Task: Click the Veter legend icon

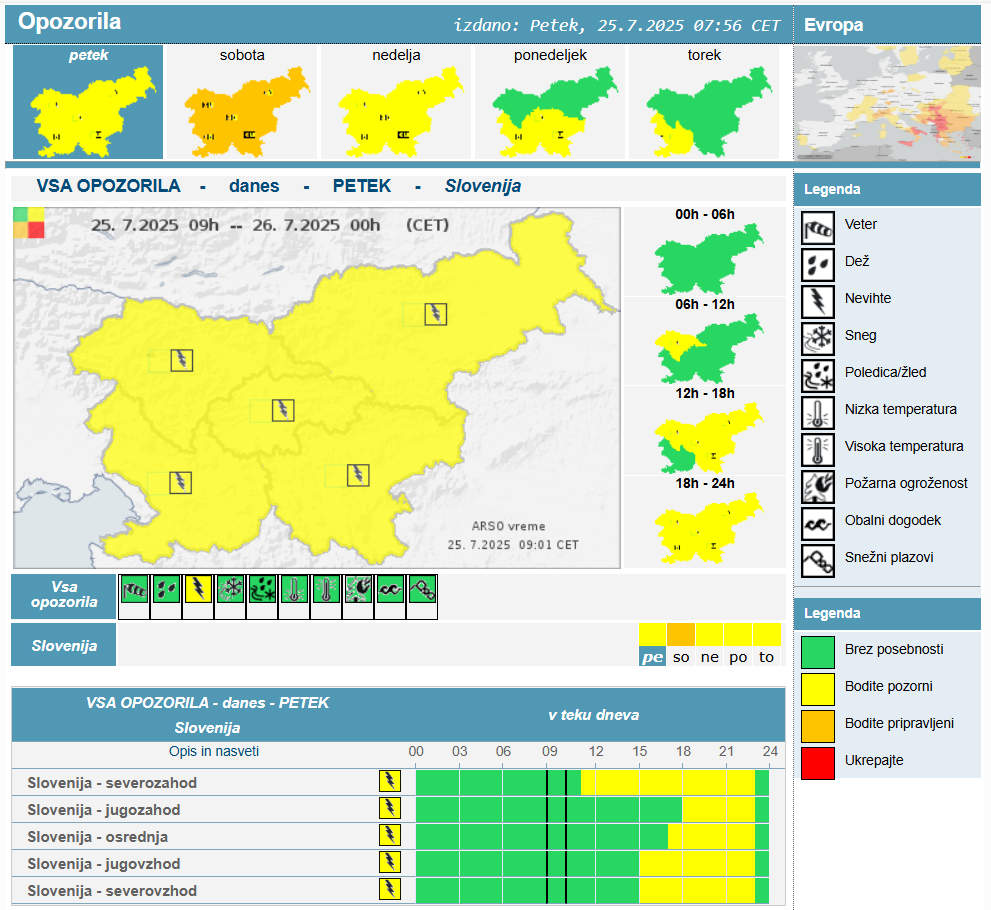Action: pyautogui.click(x=818, y=228)
